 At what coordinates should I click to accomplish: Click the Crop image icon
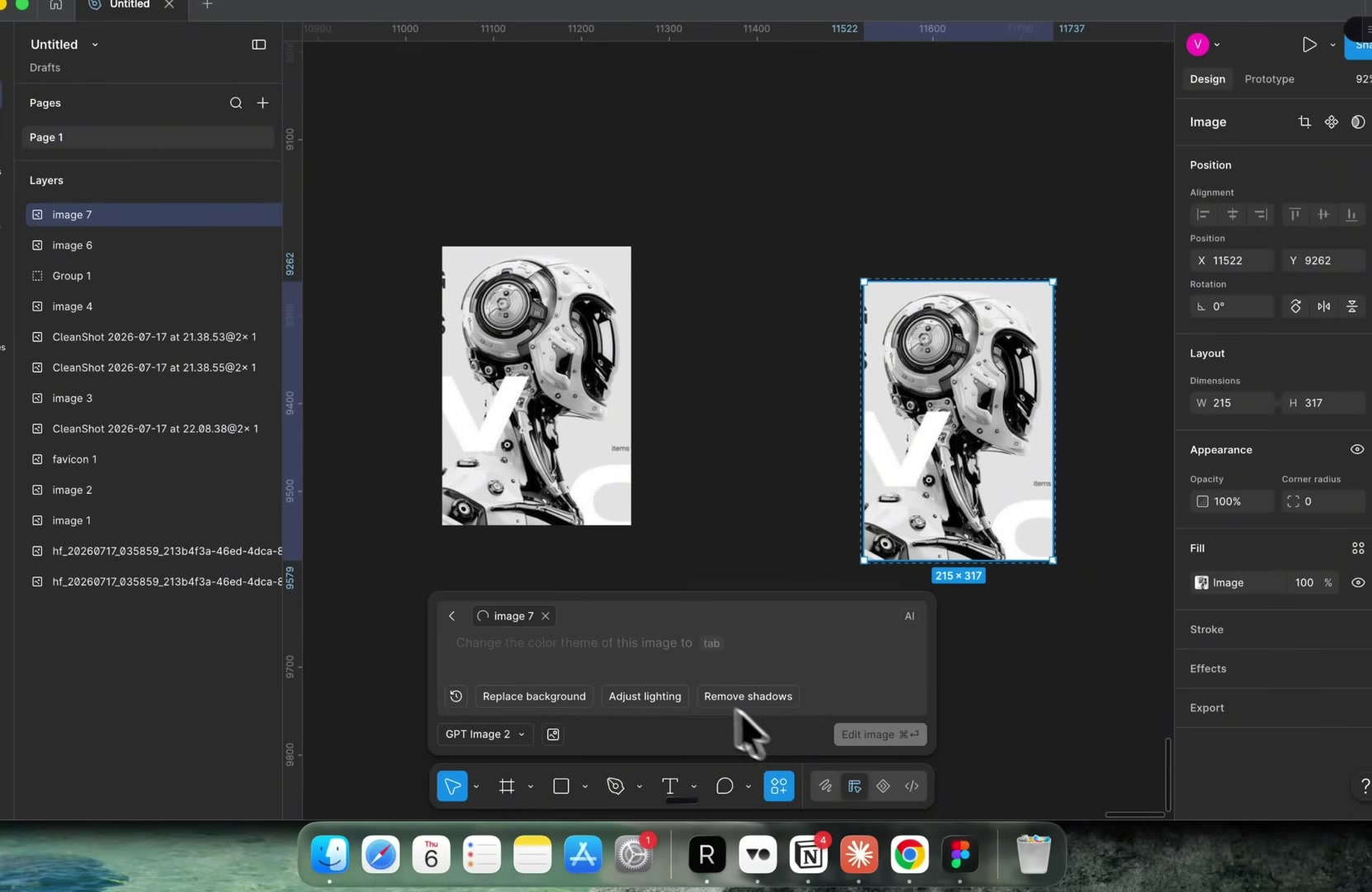(1304, 122)
